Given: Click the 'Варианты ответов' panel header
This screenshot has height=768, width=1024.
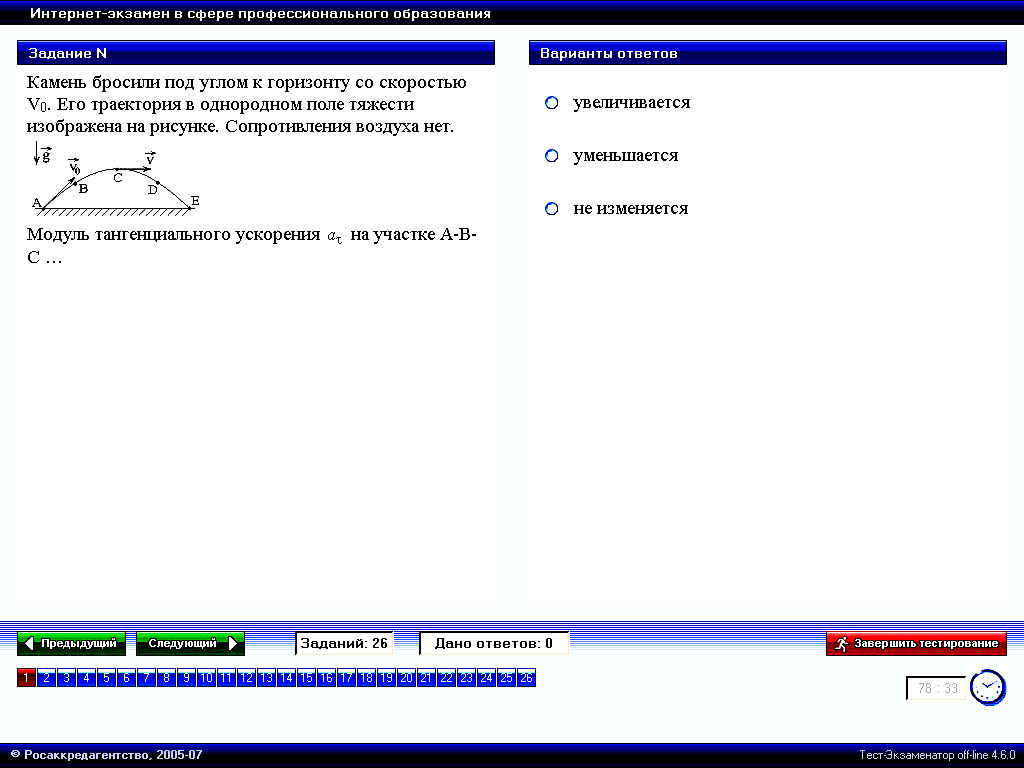Looking at the screenshot, I should pyautogui.click(x=768, y=53).
